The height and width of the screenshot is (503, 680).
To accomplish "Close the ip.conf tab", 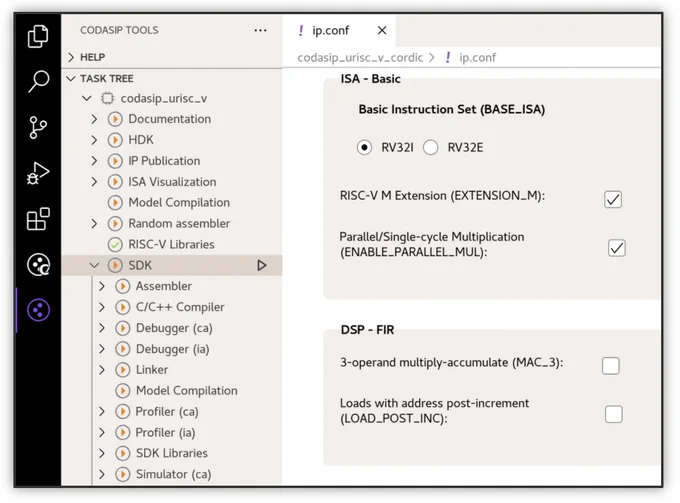I will [x=382, y=30].
